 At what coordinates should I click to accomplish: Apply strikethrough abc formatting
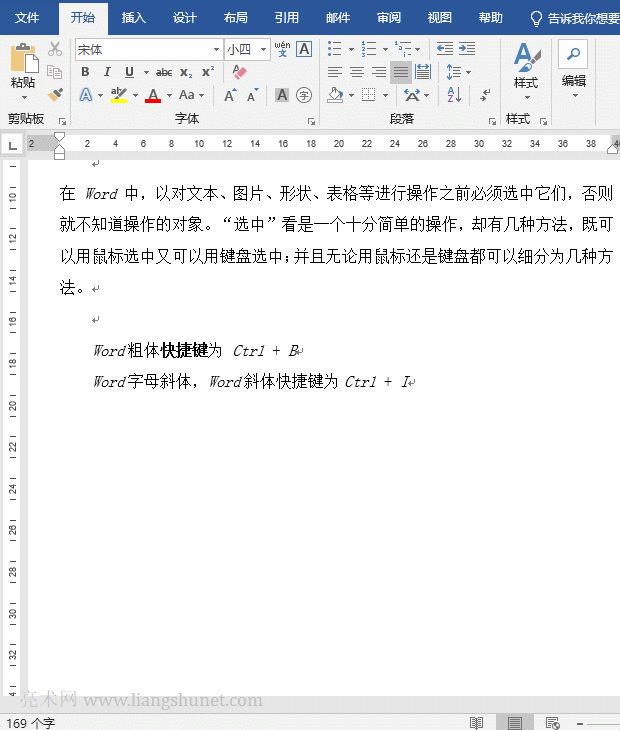coord(163,72)
